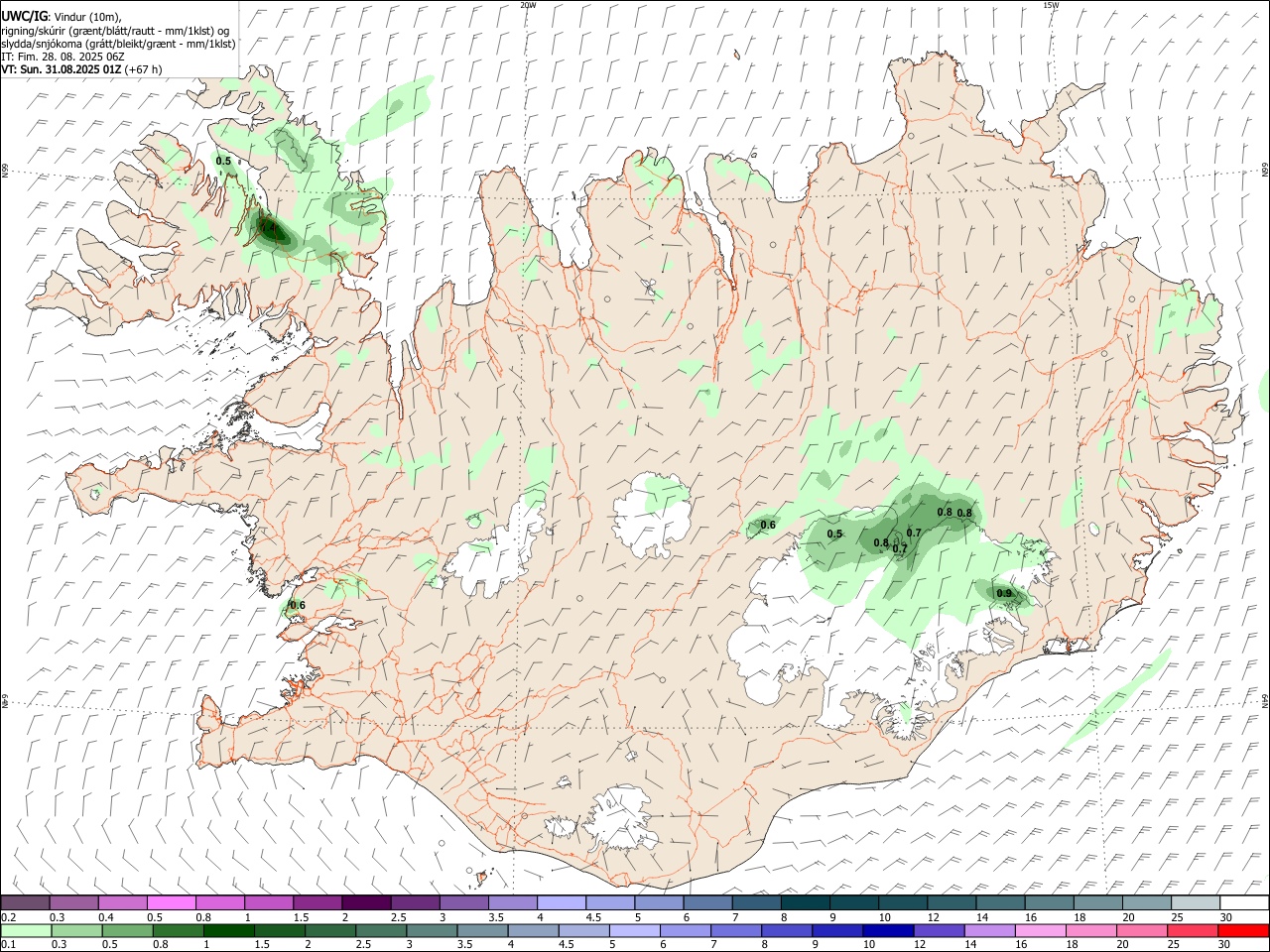This screenshot has height=952, width=1270.
Task: Click the 'rigning/skúrir (grænt/blátt/rautt' header line
Action: (x=115, y=31)
